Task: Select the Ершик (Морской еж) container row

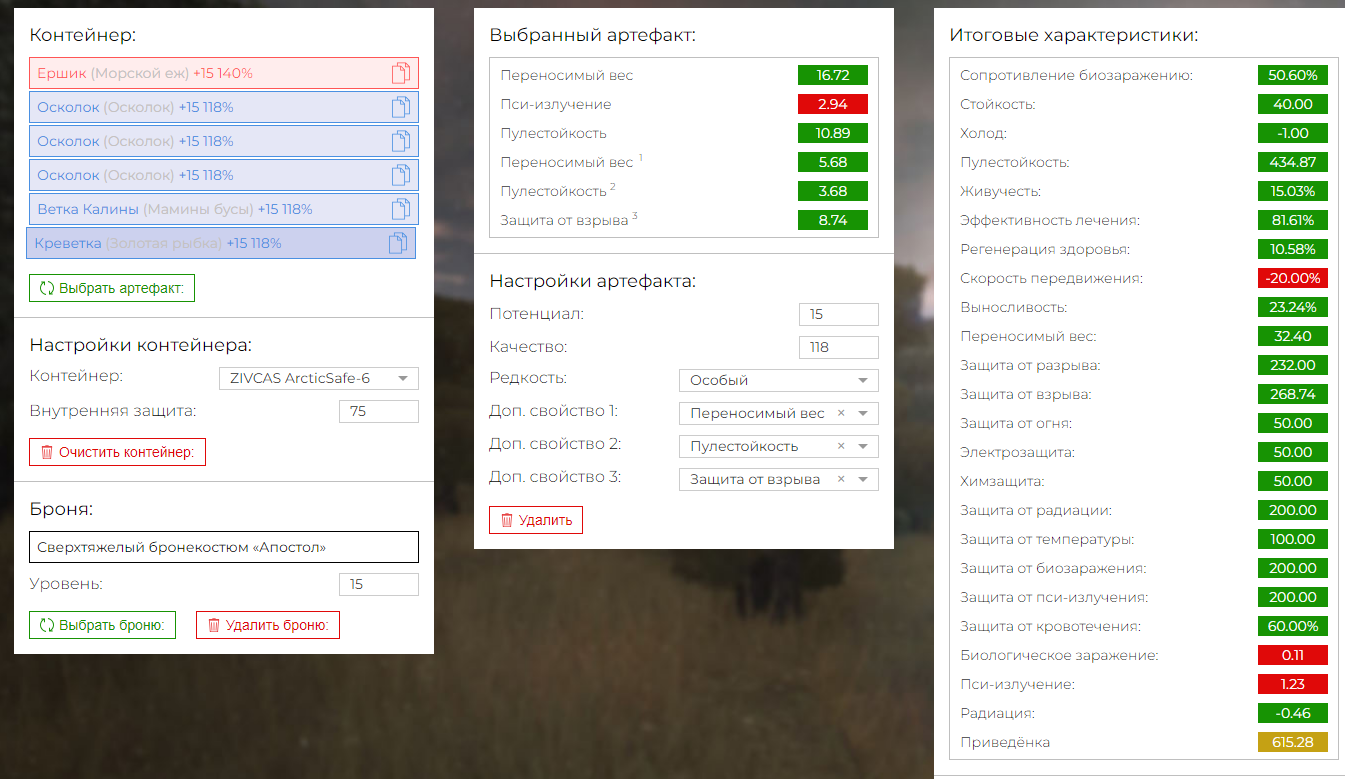Action: pos(224,73)
